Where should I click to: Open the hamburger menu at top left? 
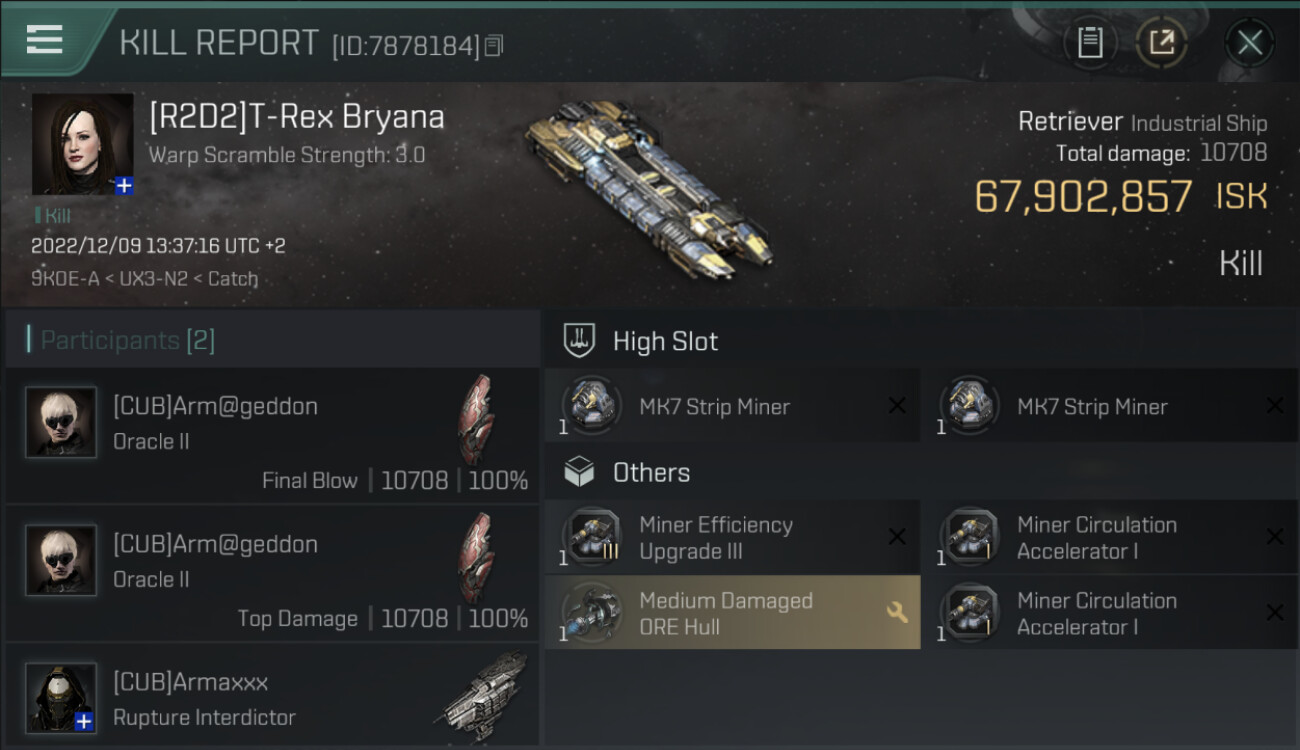pos(44,40)
